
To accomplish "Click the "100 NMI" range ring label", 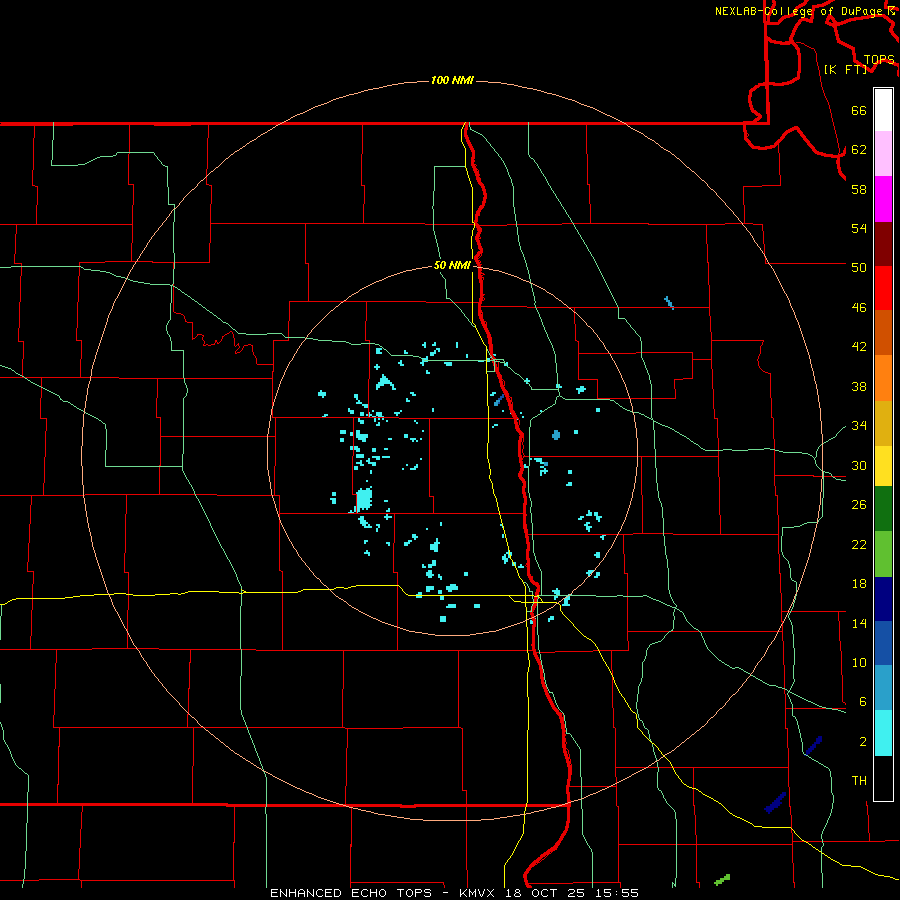I will (452, 80).
